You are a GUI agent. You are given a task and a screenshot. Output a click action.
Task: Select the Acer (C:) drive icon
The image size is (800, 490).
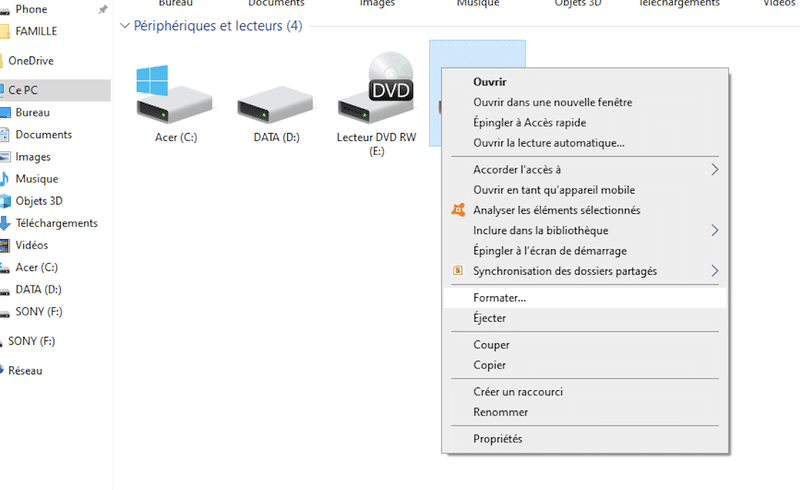(175, 95)
